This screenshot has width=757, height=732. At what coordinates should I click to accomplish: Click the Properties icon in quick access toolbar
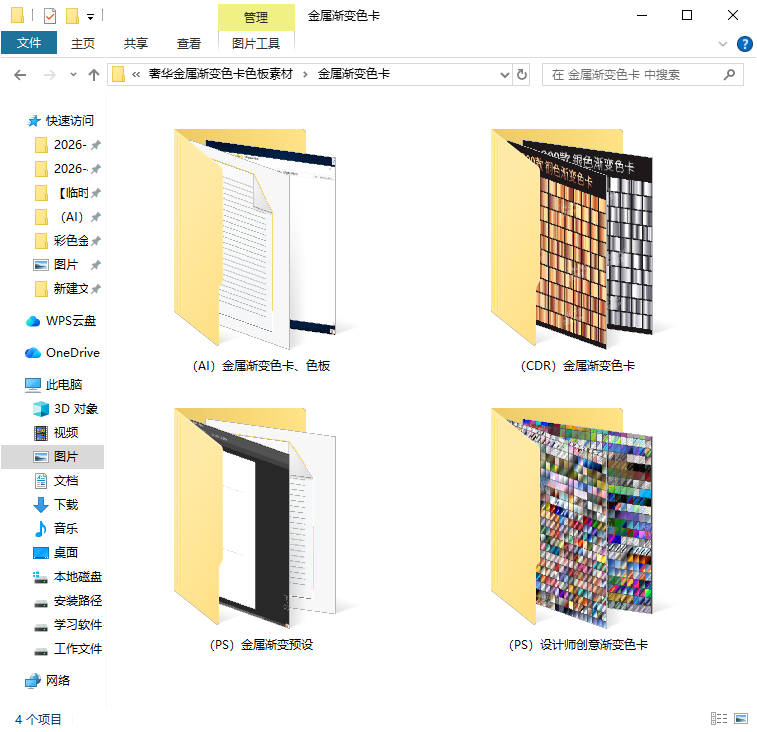(x=49, y=16)
